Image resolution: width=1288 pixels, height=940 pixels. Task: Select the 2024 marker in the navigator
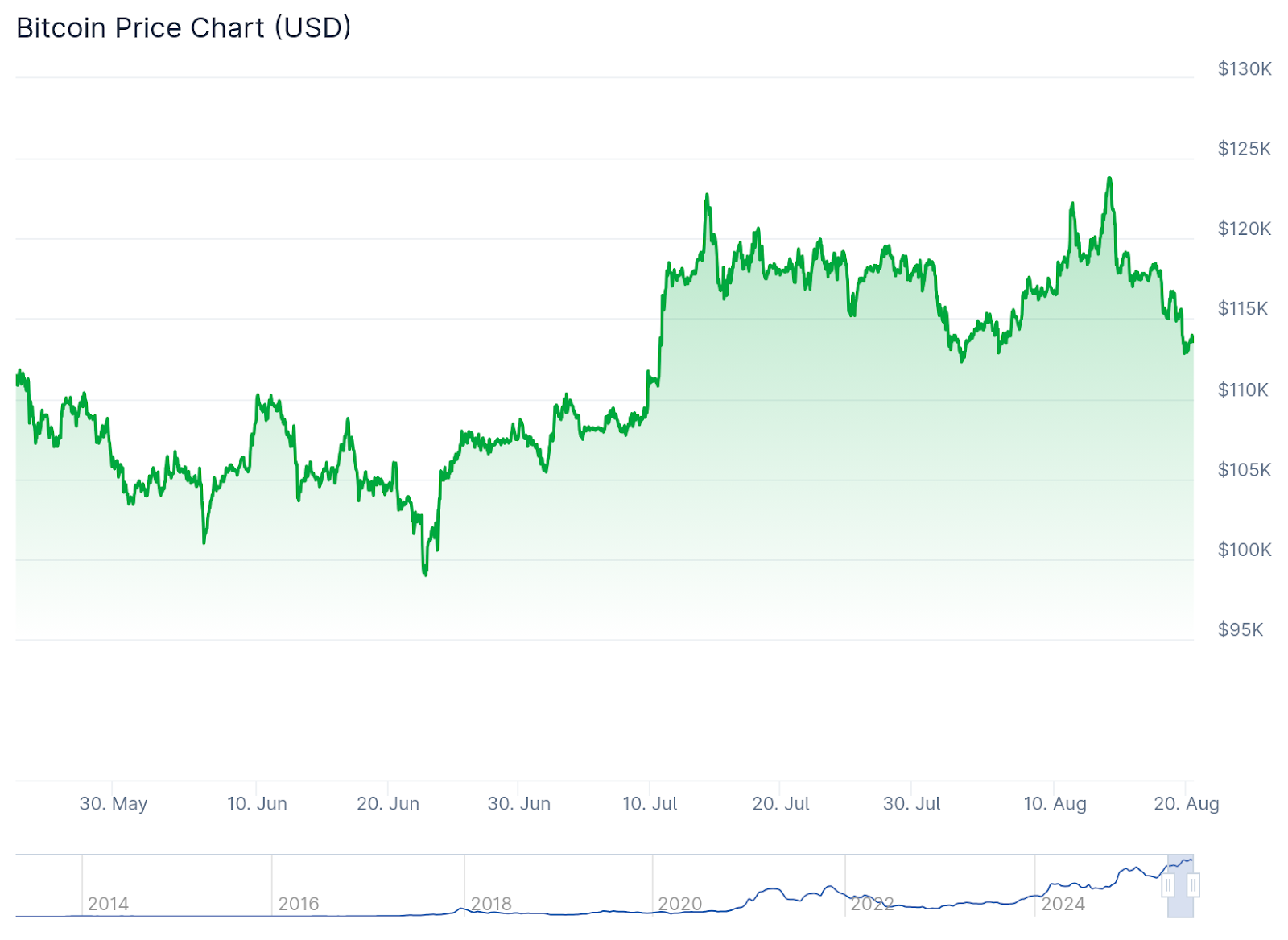pos(1063,904)
